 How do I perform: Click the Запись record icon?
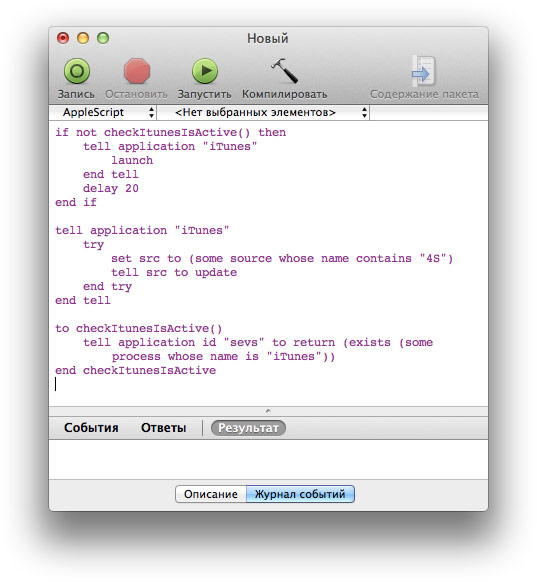(77, 71)
